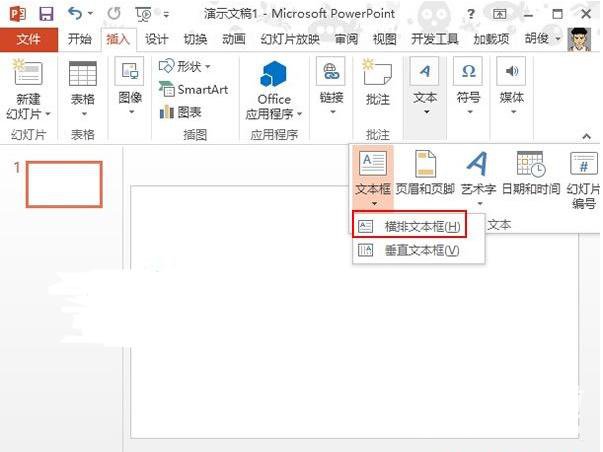This screenshot has width=603, height=452.
Task: Click the redo/repeat icon in quick access toolbar
Action: [x=114, y=14]
